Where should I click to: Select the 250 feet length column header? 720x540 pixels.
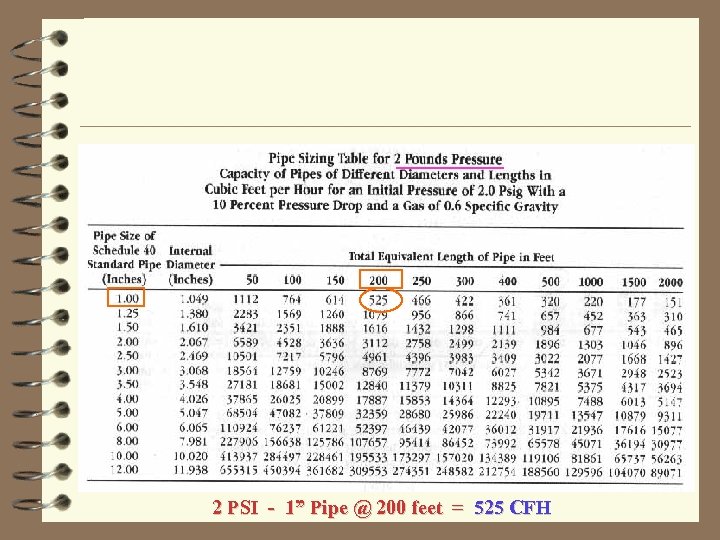[421, 281]
